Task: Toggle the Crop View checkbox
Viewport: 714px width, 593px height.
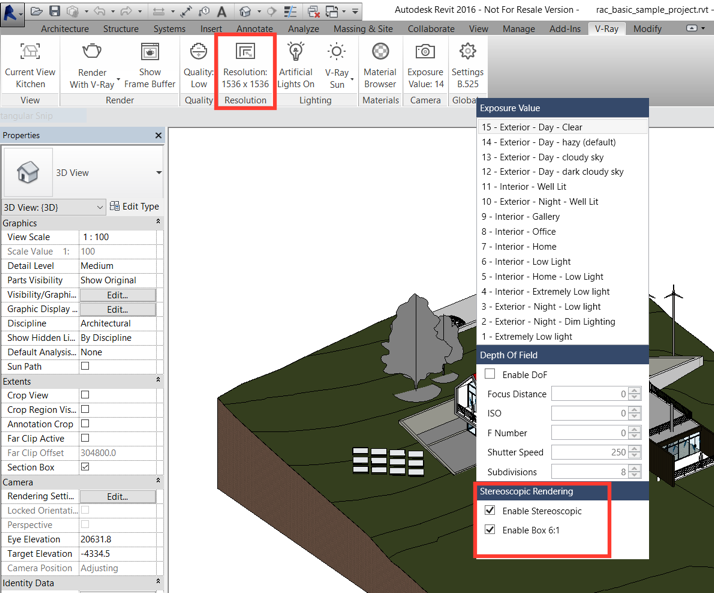Action: [85, 395]
